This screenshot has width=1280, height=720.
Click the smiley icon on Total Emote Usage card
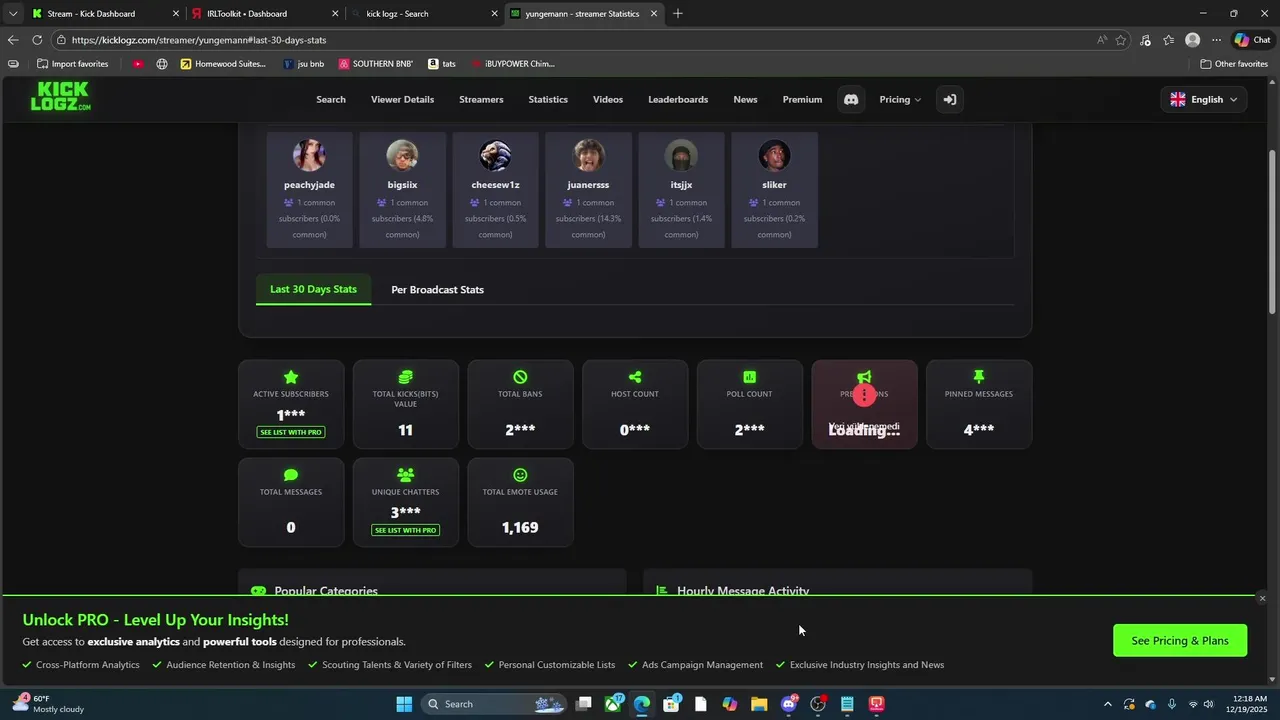[x=520, y=475]
